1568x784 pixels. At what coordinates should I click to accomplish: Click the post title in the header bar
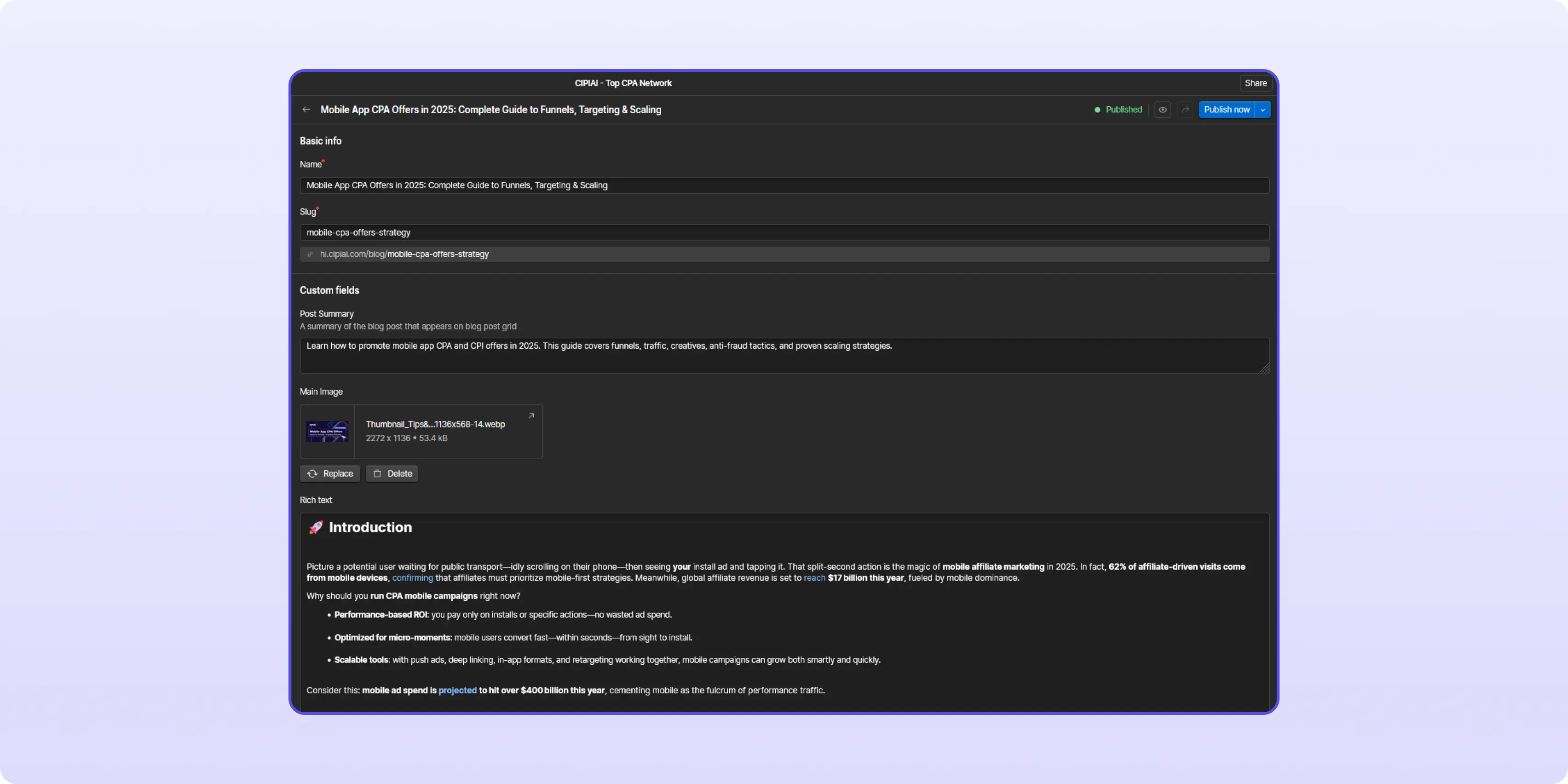[x=490, y=110]
